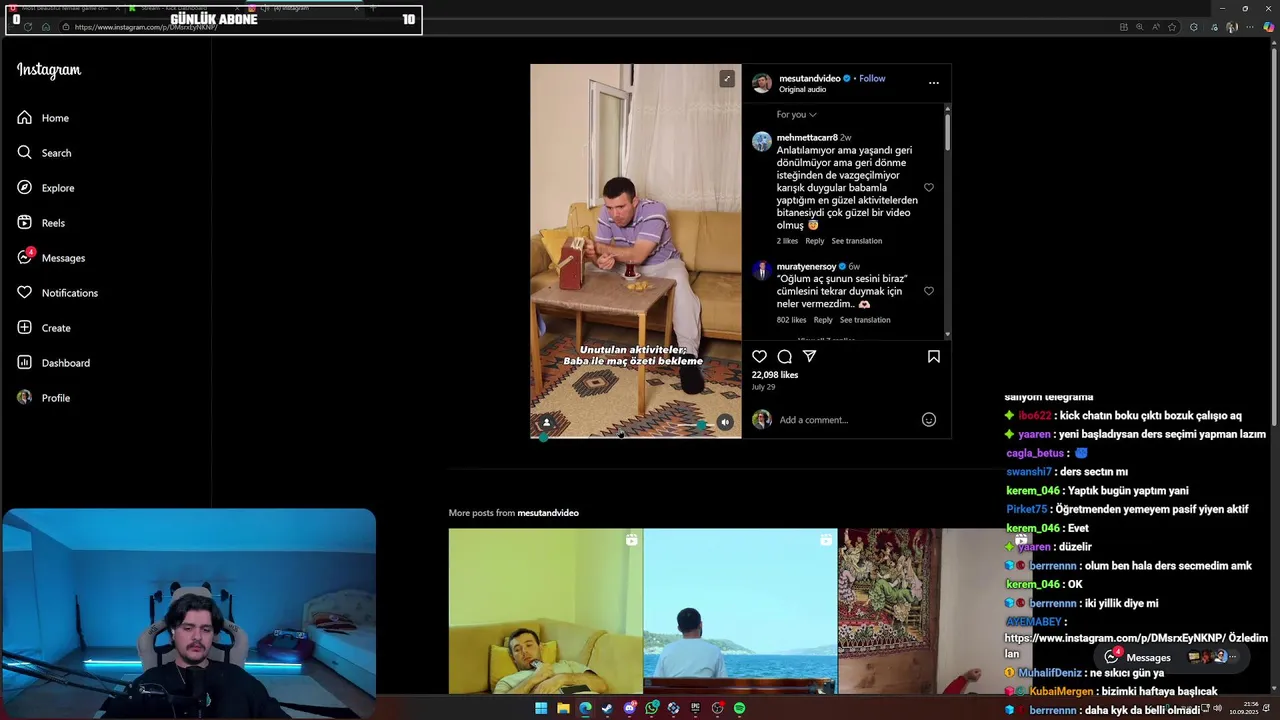Open Reels in Instagram sidebar
This screenshot has width=1280, height=720.
point(41,223)
